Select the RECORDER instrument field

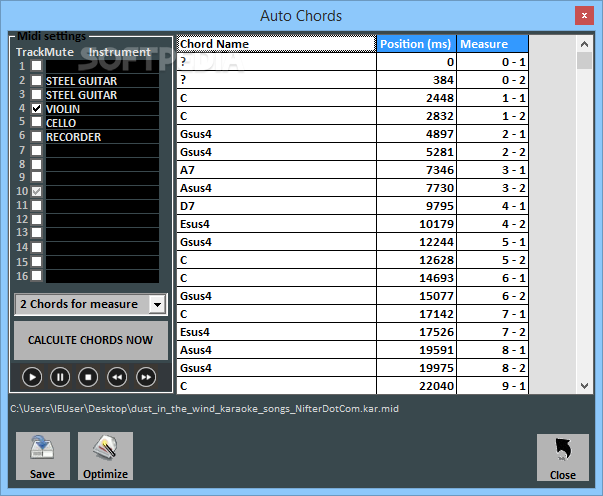(102, 137)
